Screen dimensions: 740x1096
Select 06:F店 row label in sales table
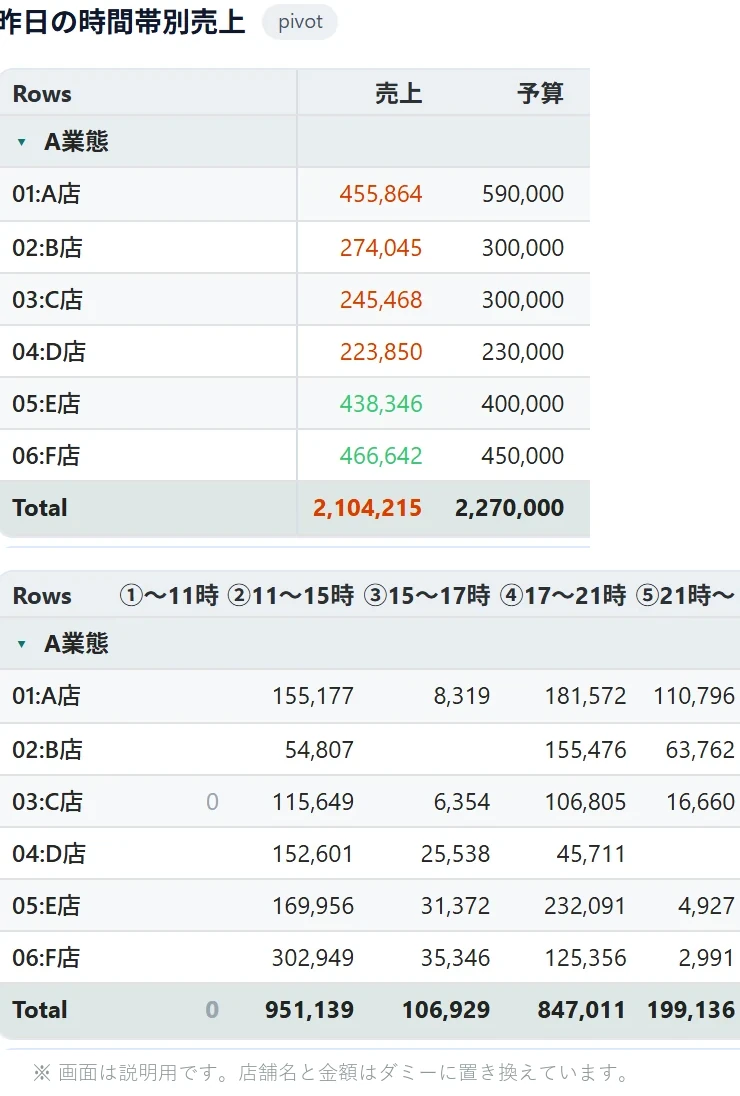(x=46, y=456)
